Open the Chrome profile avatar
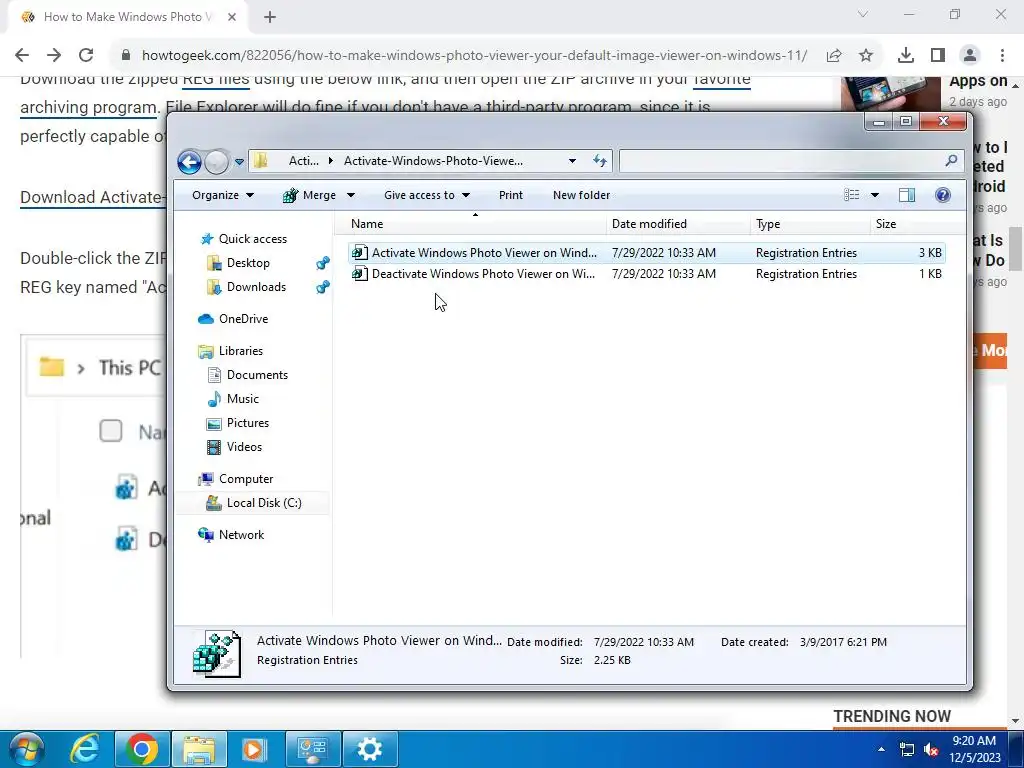The width and height of the screenshot is (1024, 768). pos(970,56)
